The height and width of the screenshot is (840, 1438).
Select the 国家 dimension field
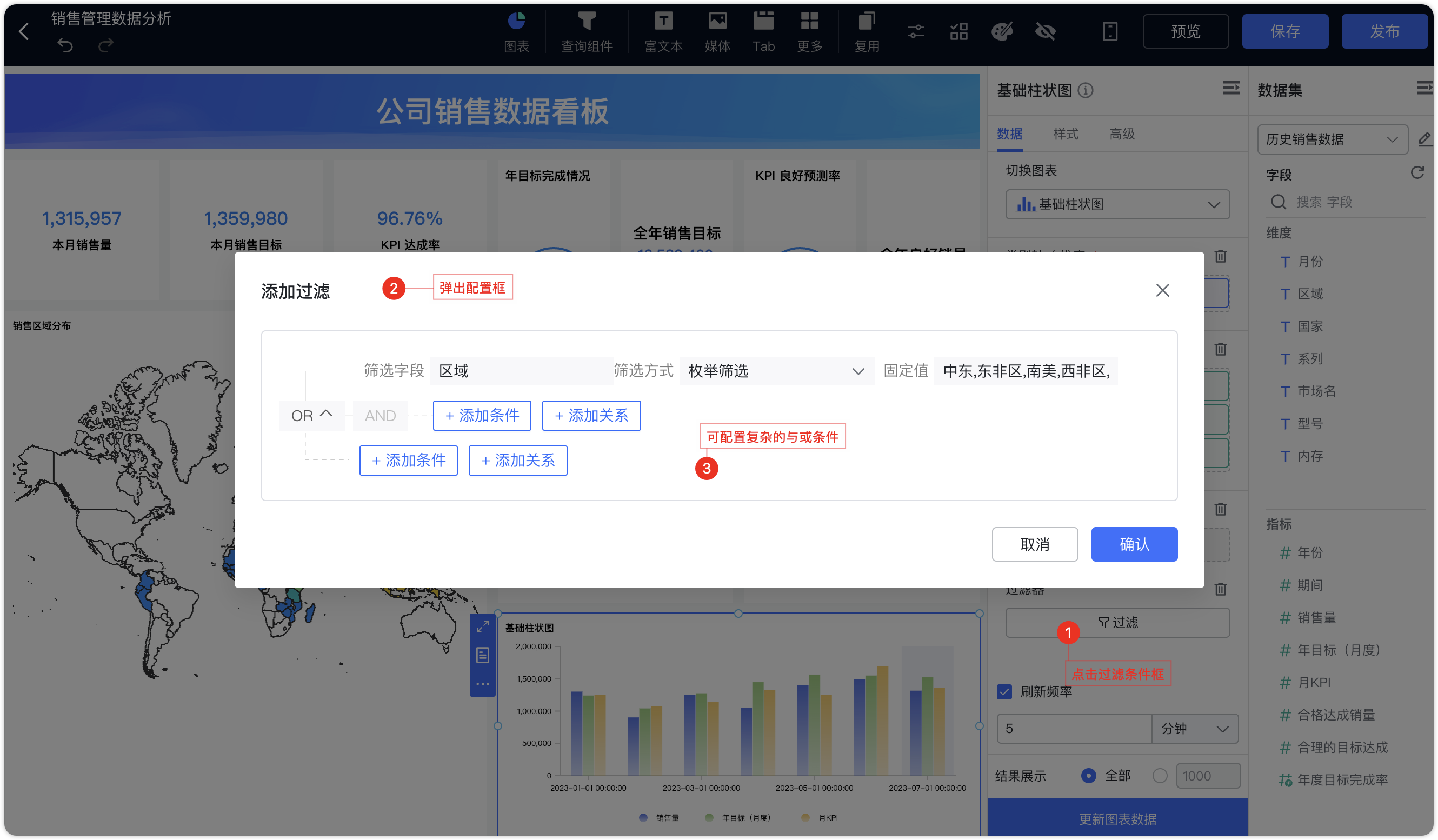pos(1309,326)
